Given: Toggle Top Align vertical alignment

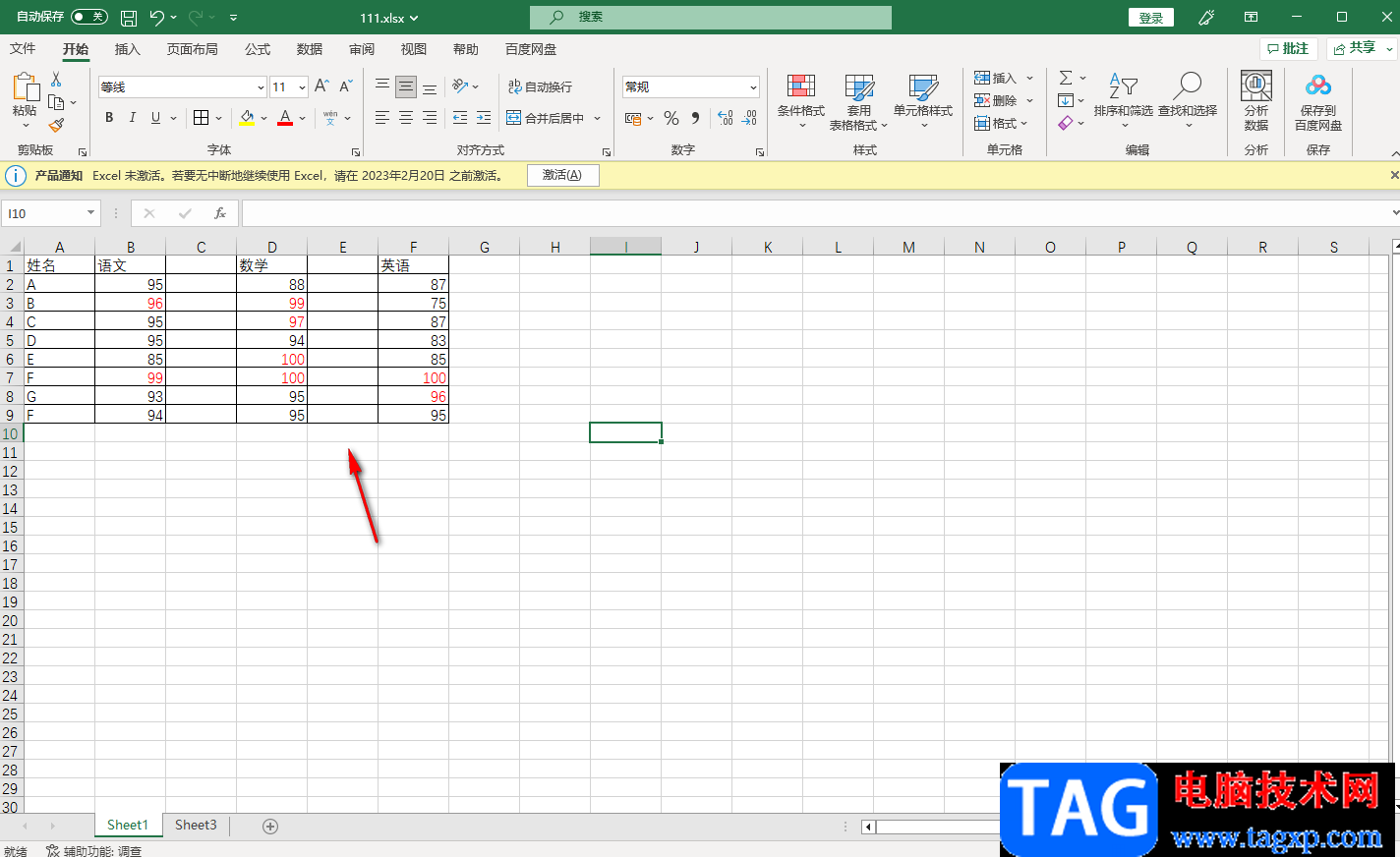Looking at the screenshot, I should (x=382, y=86).
